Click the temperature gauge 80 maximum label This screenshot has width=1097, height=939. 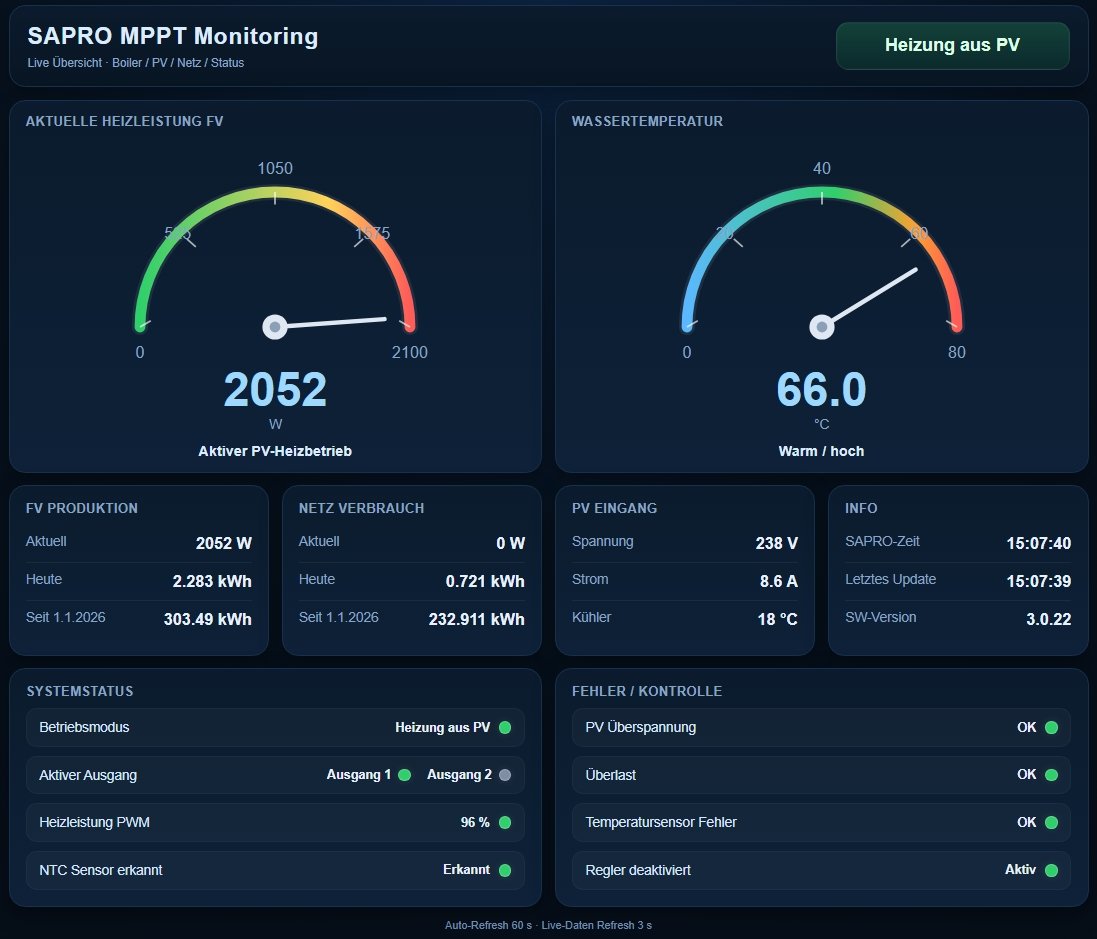tap(957, 353)
